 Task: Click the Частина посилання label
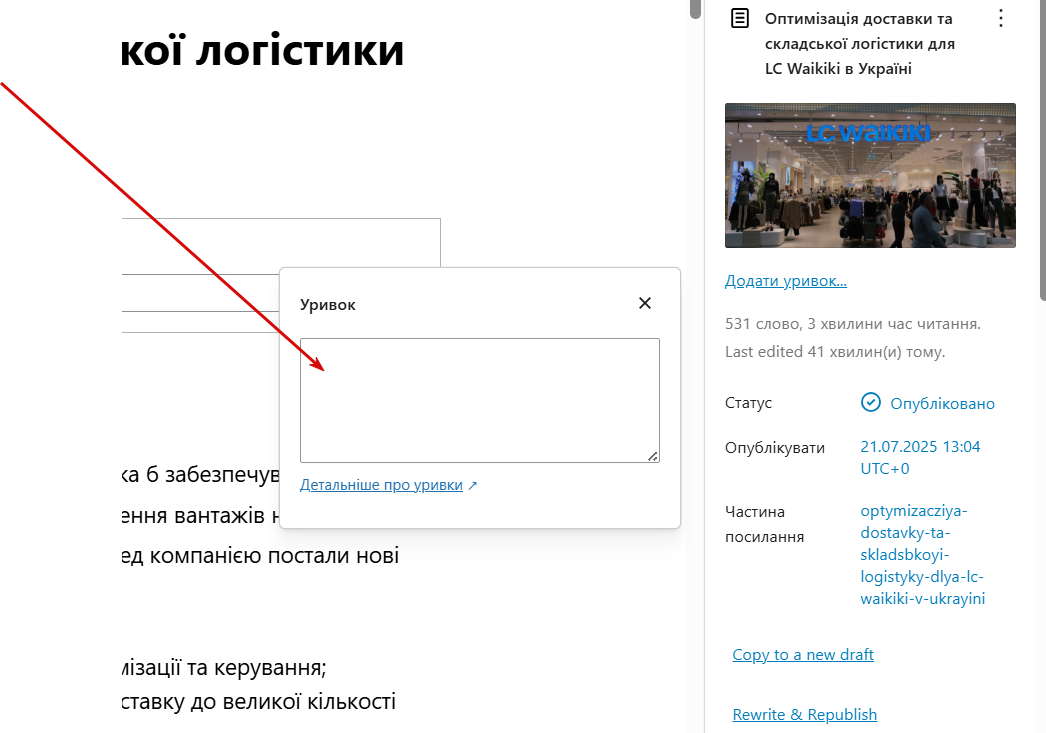(764, 524)
